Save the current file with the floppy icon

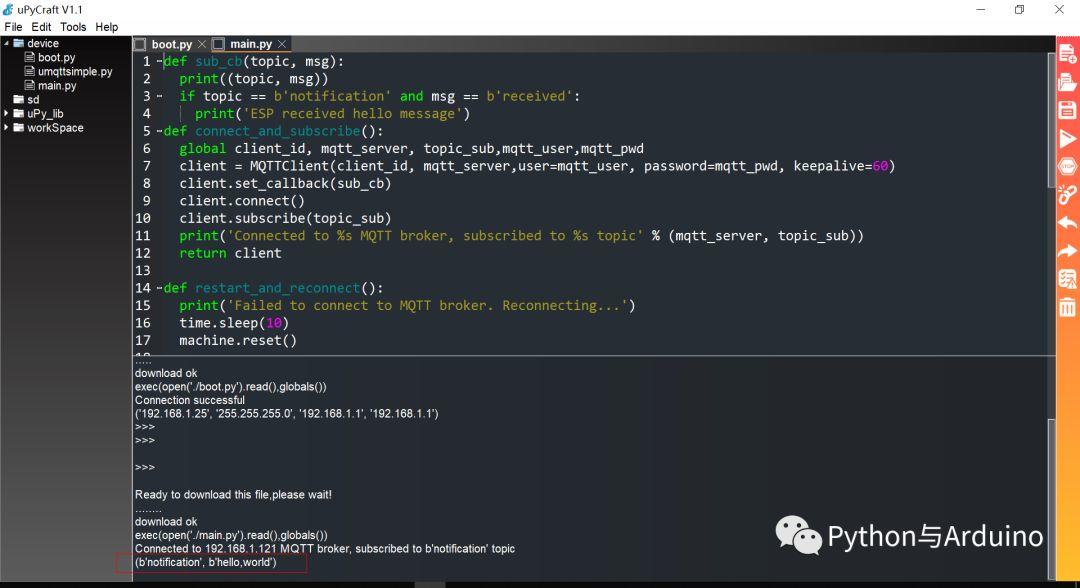[x=1067, y=110]
